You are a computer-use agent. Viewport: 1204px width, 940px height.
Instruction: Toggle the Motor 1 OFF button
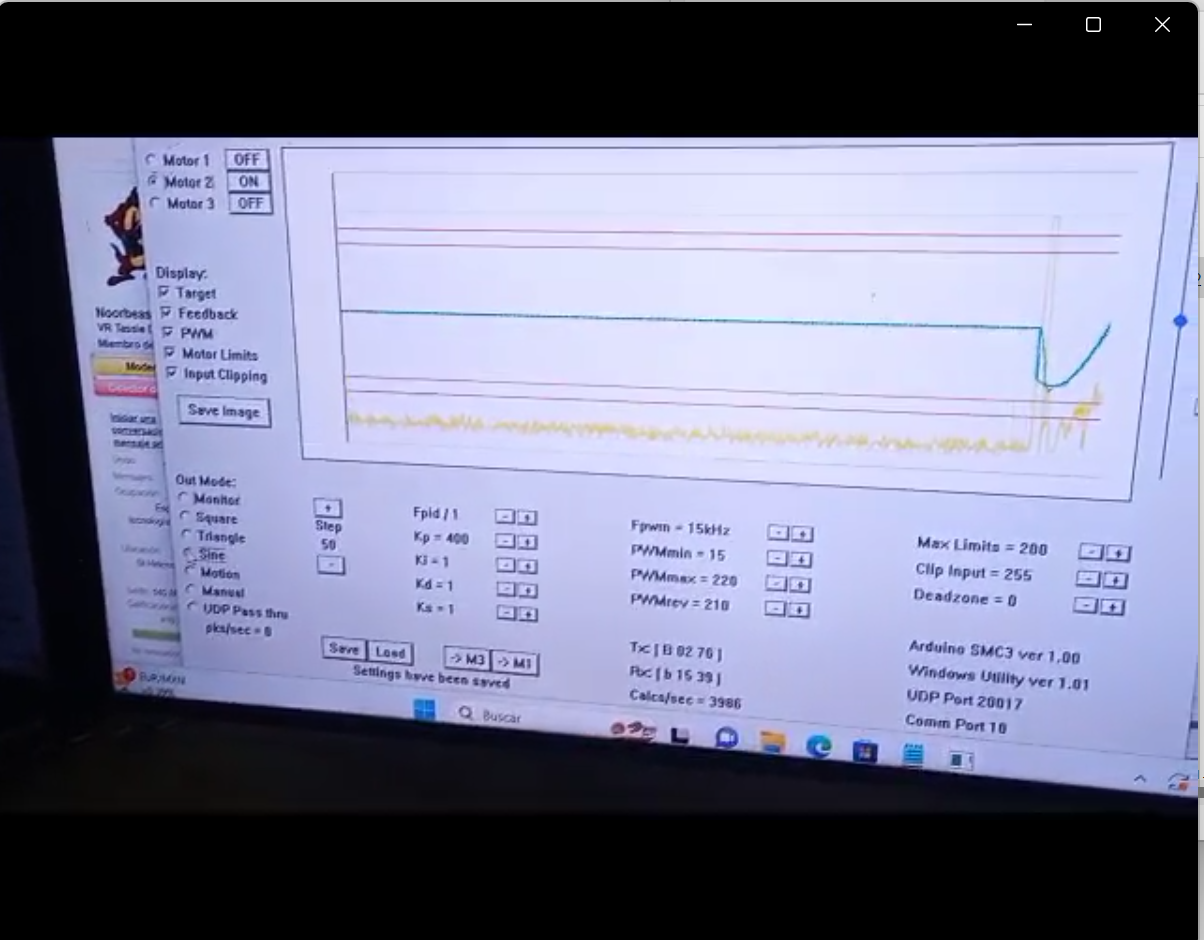[247, 160]
